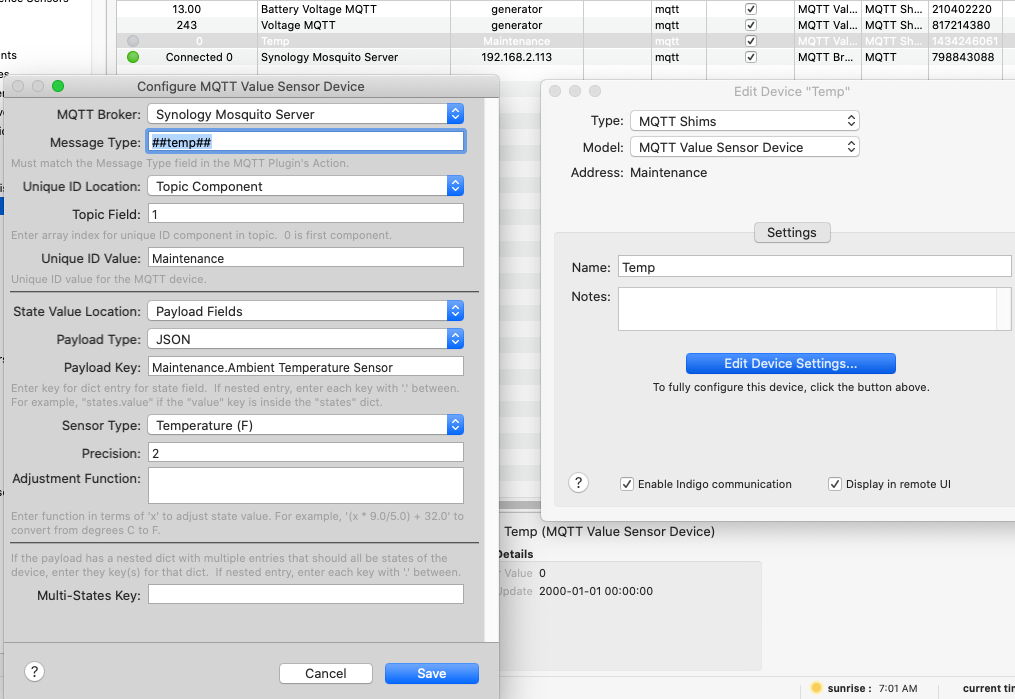This screenshot has width=1015, height=699.
Task: Click Connected 0 state cell
Action: [x=199, y=57]
